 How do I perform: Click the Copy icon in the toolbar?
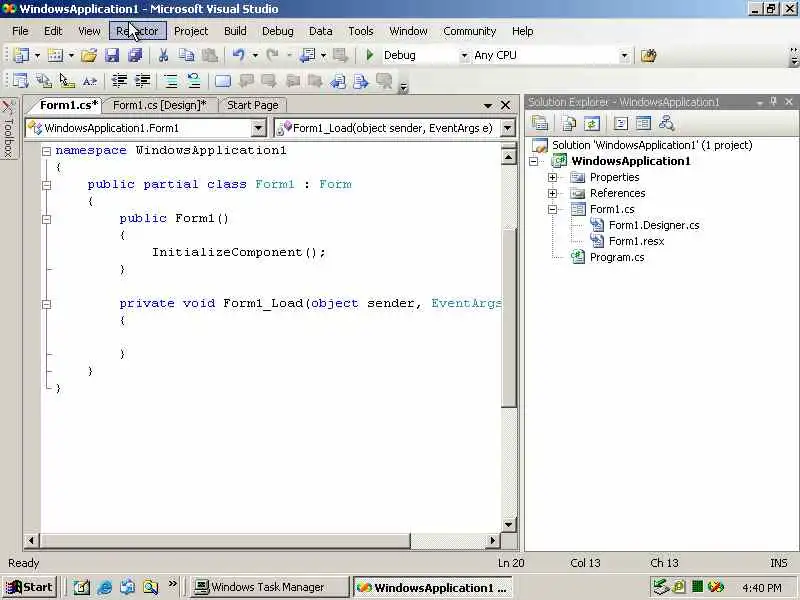coord(187,55)
